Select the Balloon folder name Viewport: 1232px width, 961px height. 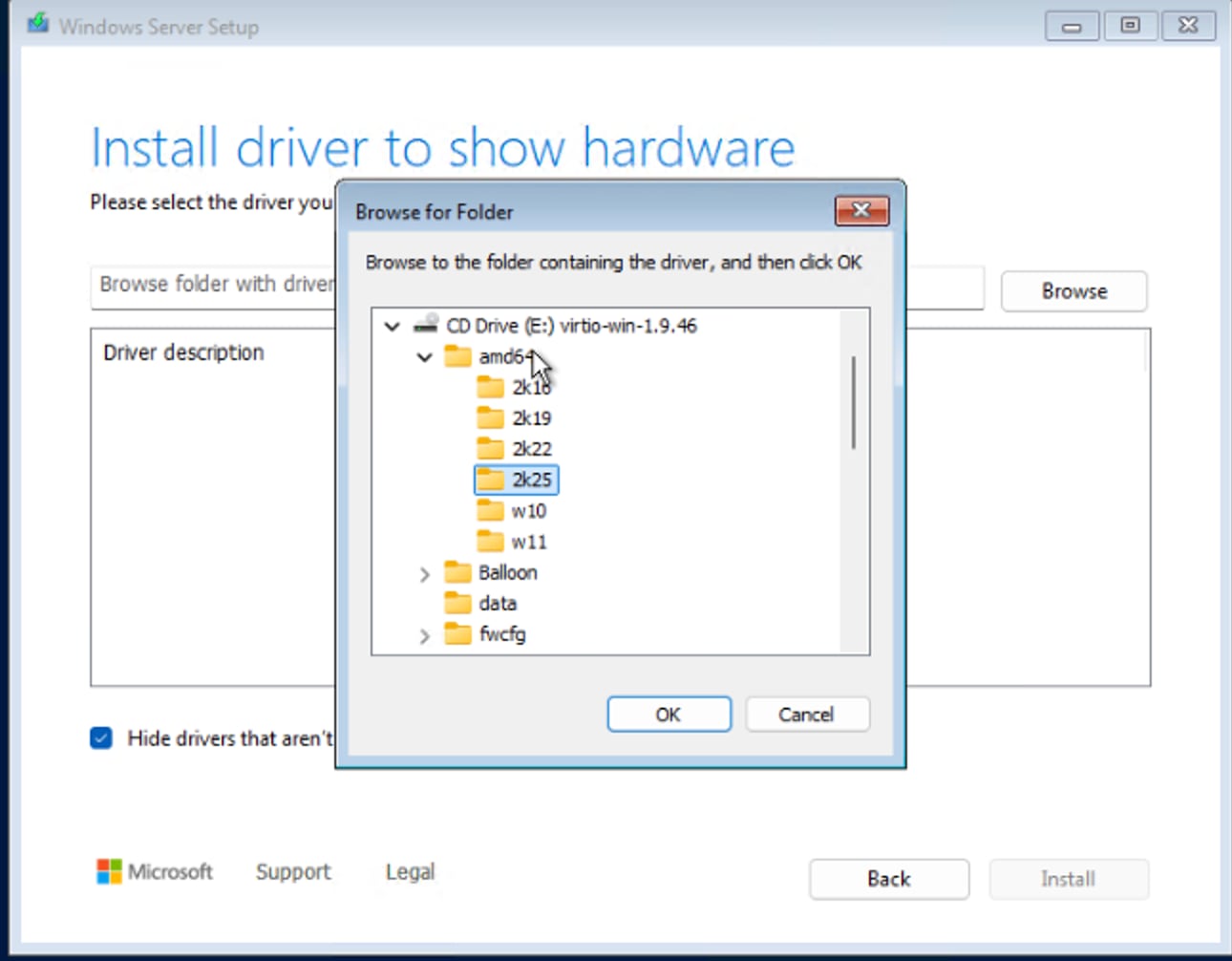tap(508, 572)
